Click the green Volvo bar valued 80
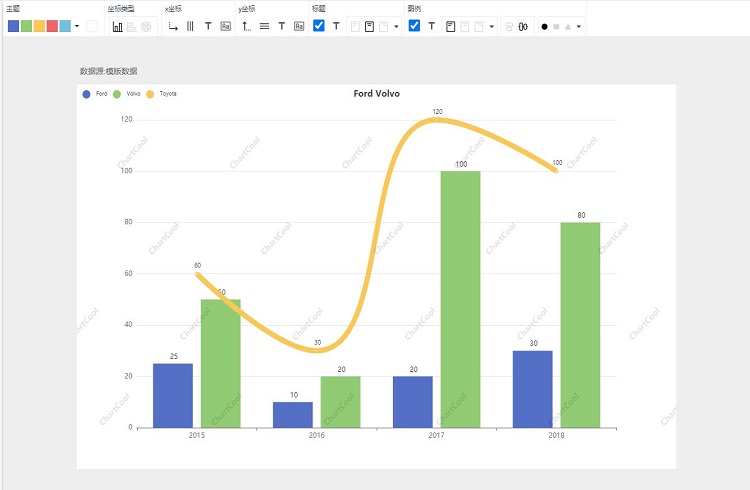This screenshot has width=750, height=490. (580, 325)
